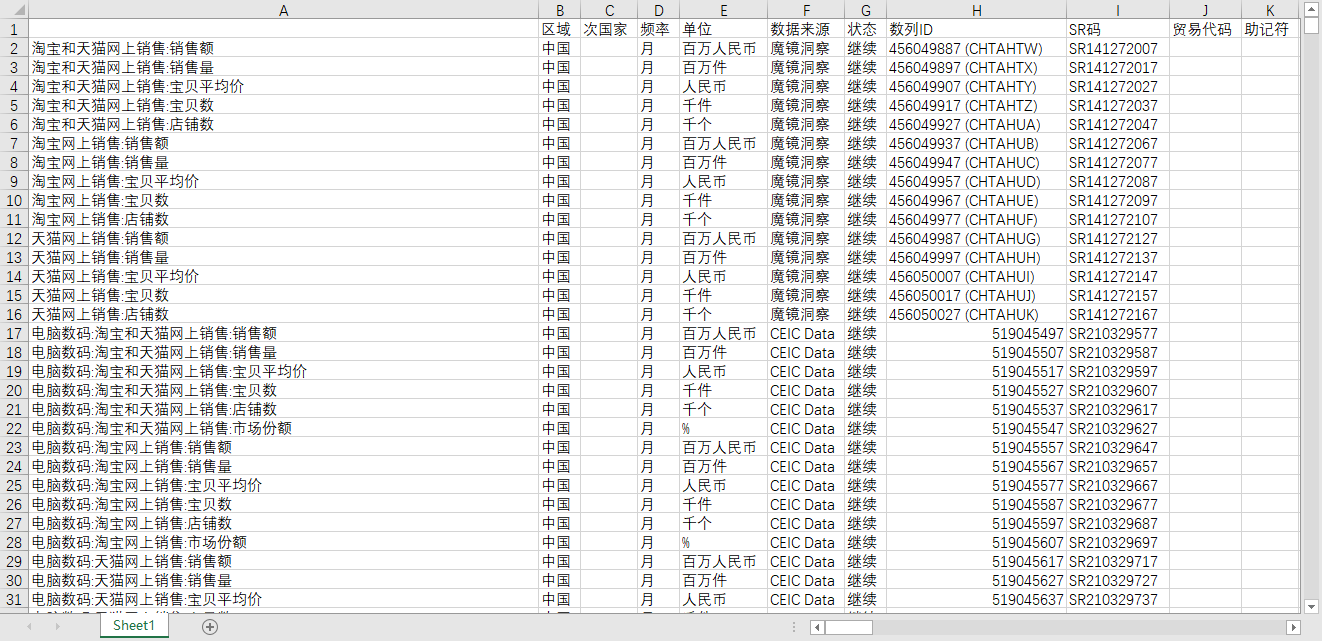Screen dimensions: 1322x641
Task: Click series ID 519045547 cell
Action: tap(976, 428)
